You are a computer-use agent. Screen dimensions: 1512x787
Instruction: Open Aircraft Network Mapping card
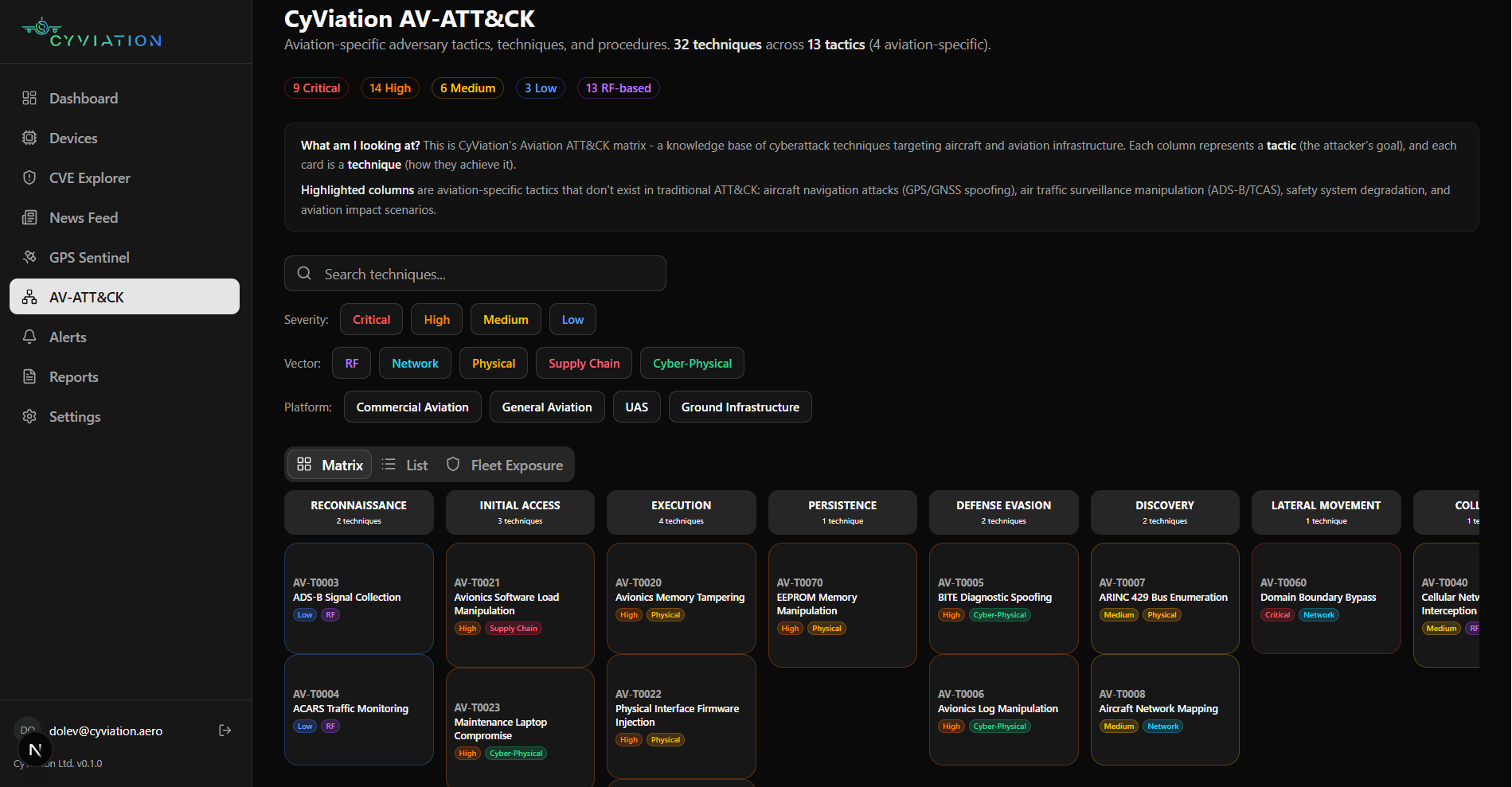coord(1165,709)
